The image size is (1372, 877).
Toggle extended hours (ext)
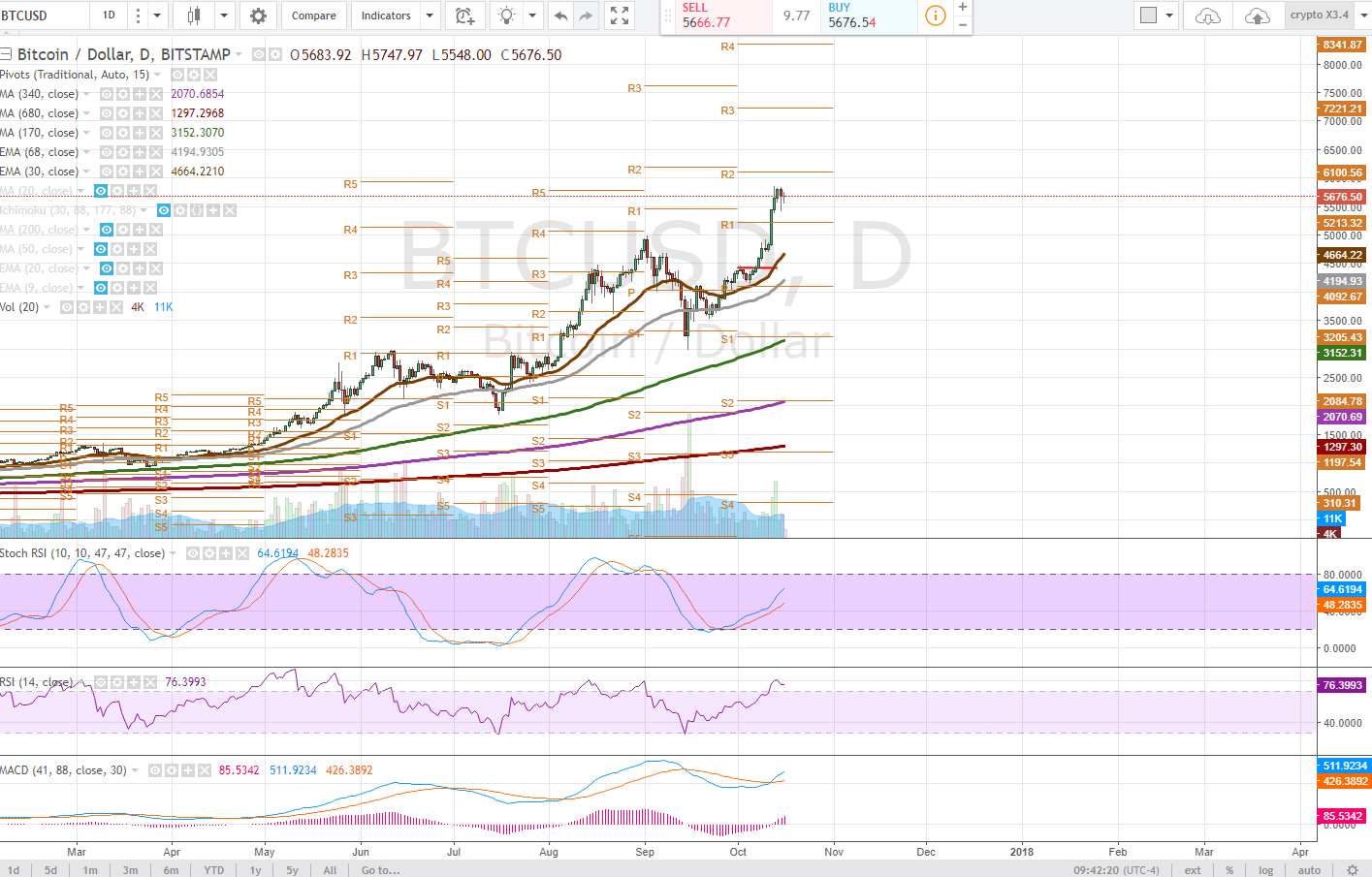pyautogui.click(x=1193, y=870)
